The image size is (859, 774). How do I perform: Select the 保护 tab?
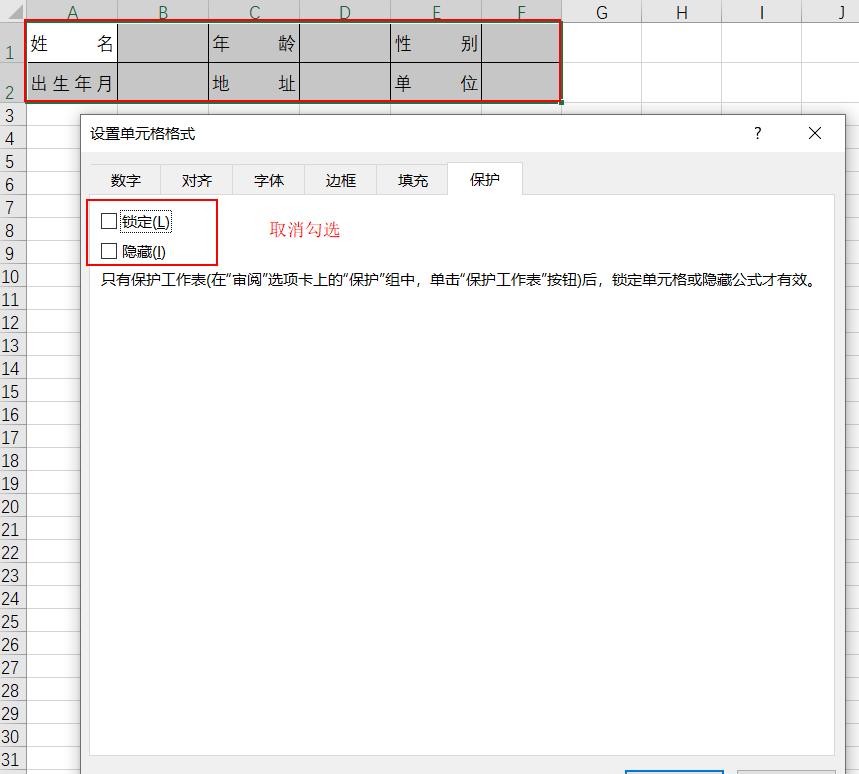485,179
